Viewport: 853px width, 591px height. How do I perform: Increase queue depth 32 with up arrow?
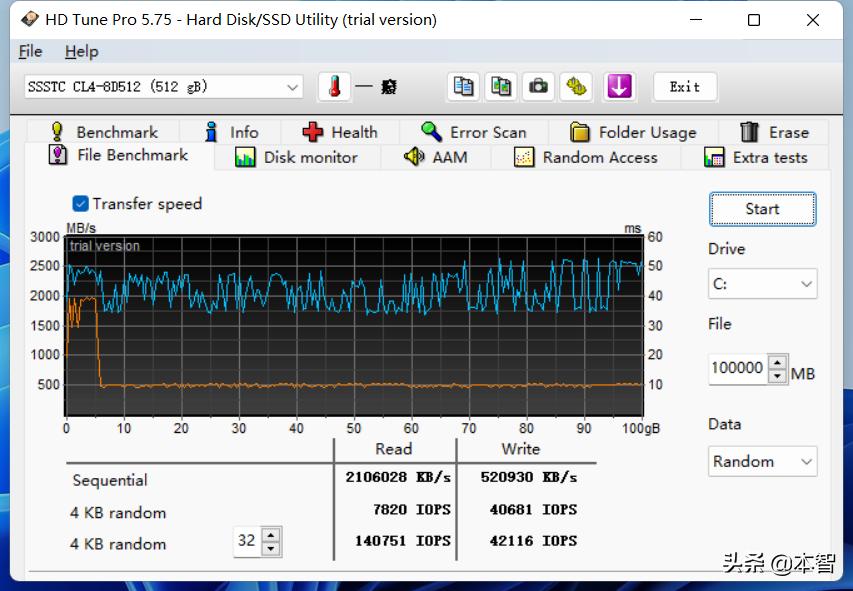270,534
